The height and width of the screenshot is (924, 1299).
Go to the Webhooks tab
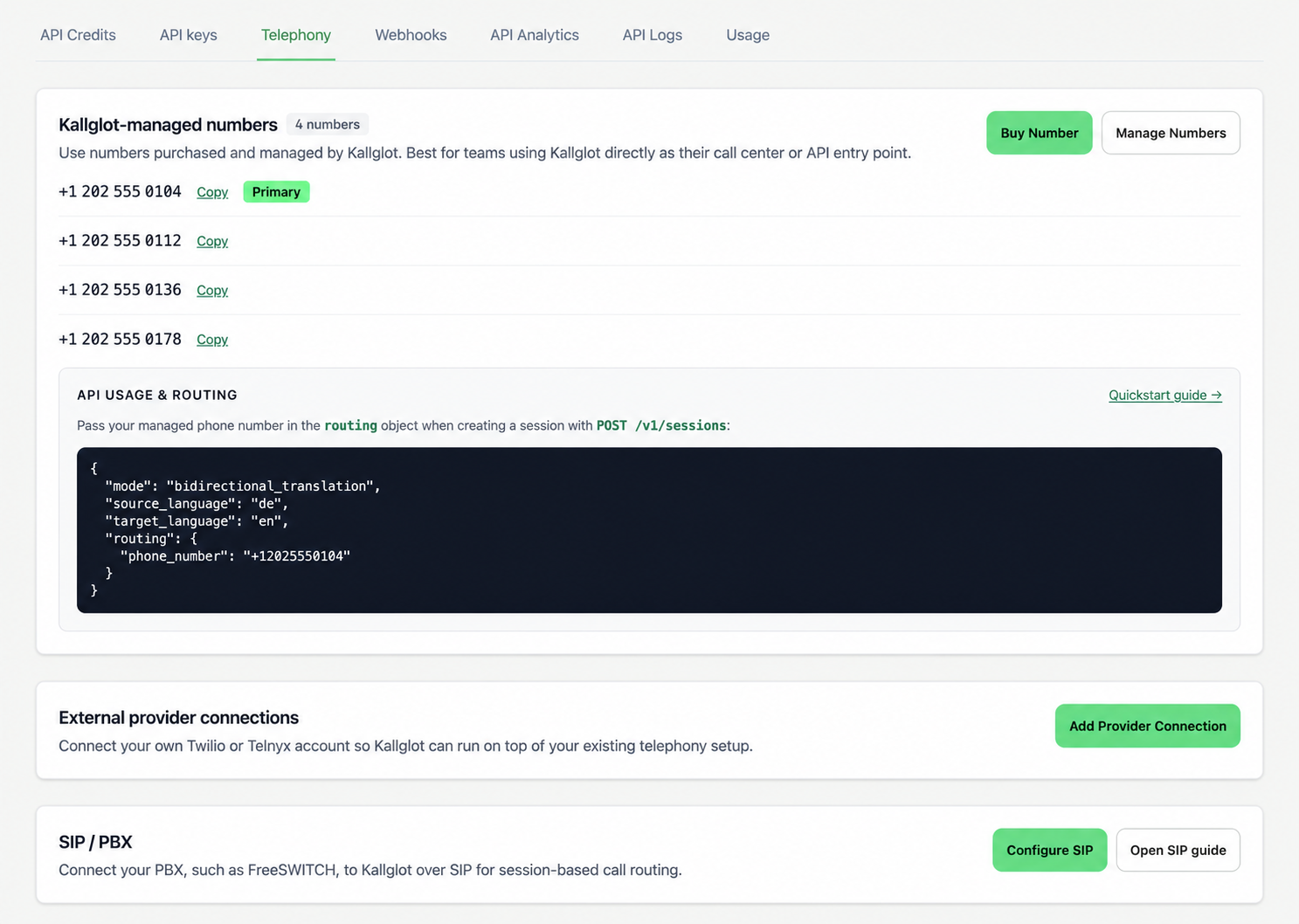411,35
